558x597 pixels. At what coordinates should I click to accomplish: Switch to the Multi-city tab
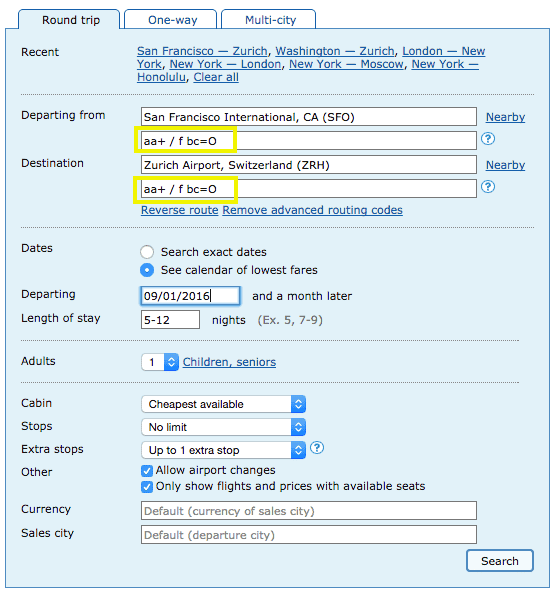(268, 19)
